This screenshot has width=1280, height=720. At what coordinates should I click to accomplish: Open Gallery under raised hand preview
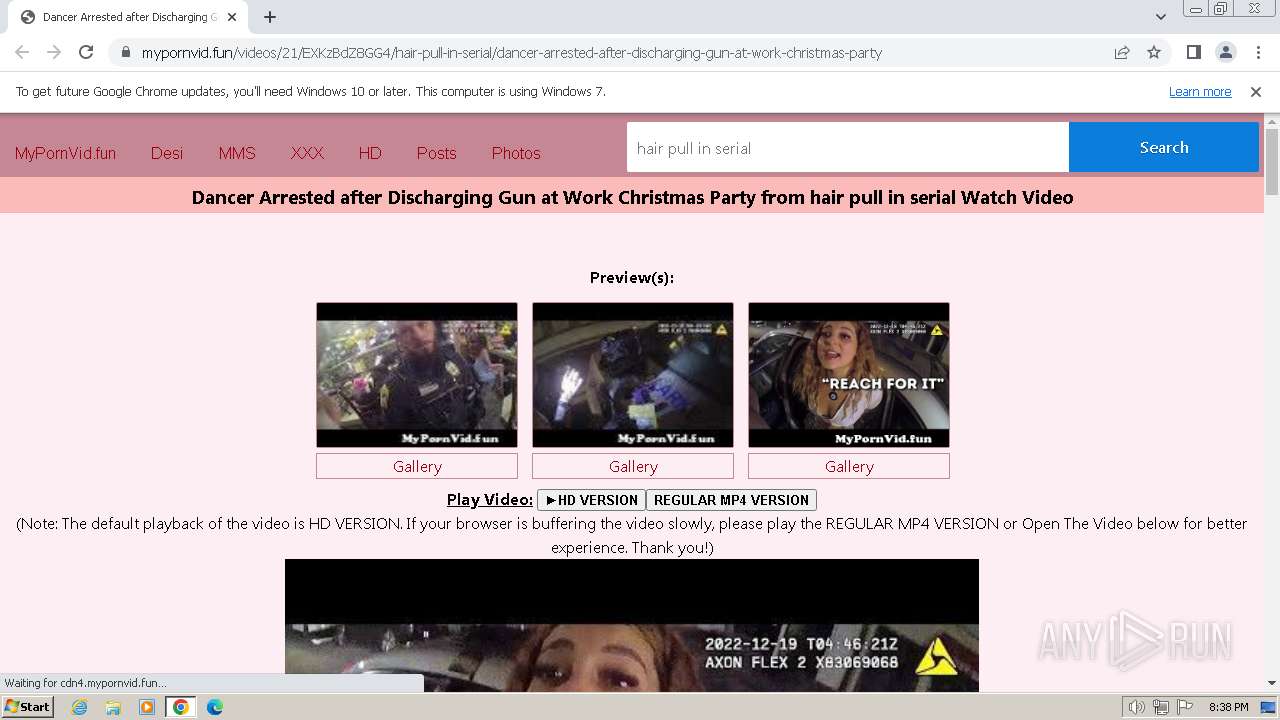click(633, 466)
